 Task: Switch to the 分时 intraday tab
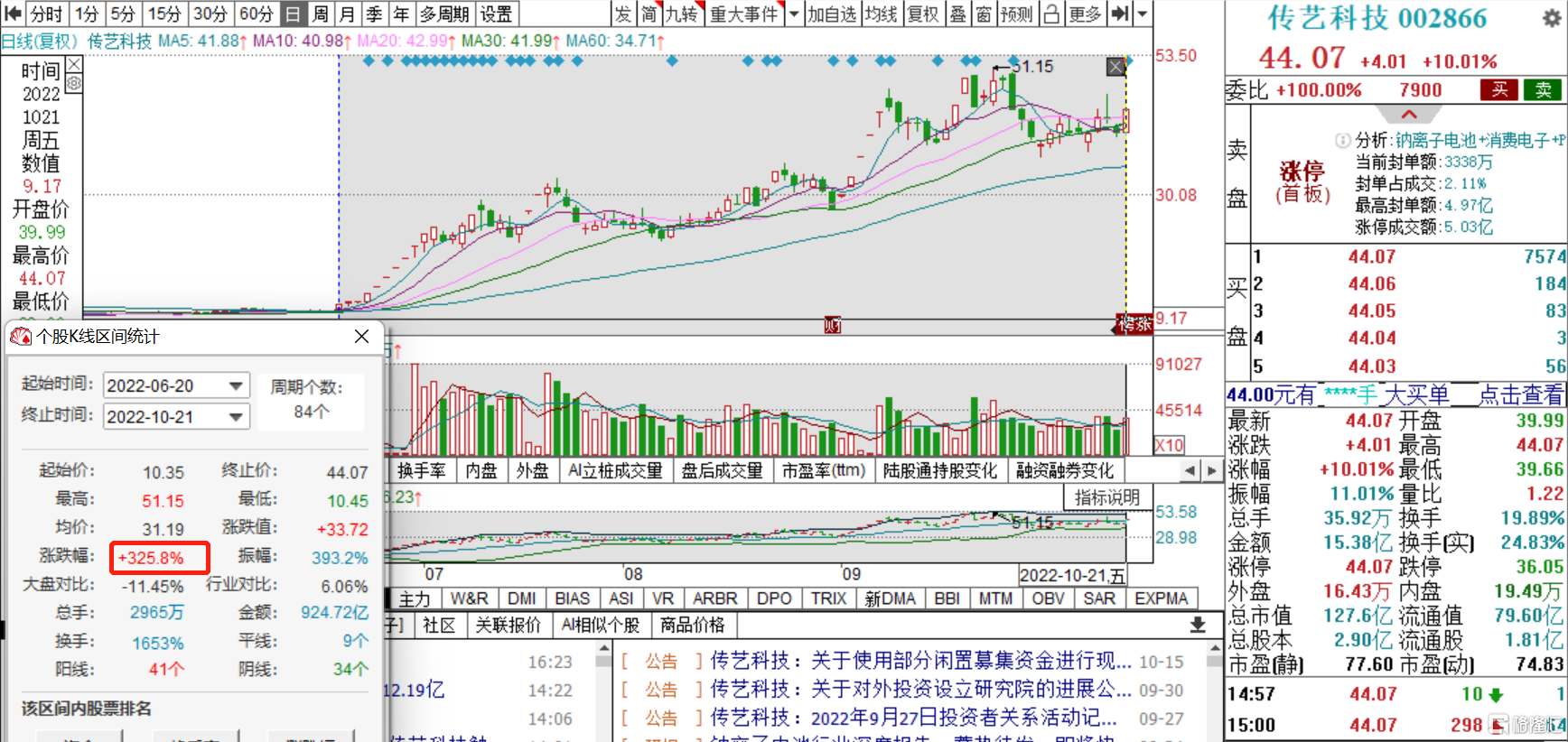click(47, 14)
